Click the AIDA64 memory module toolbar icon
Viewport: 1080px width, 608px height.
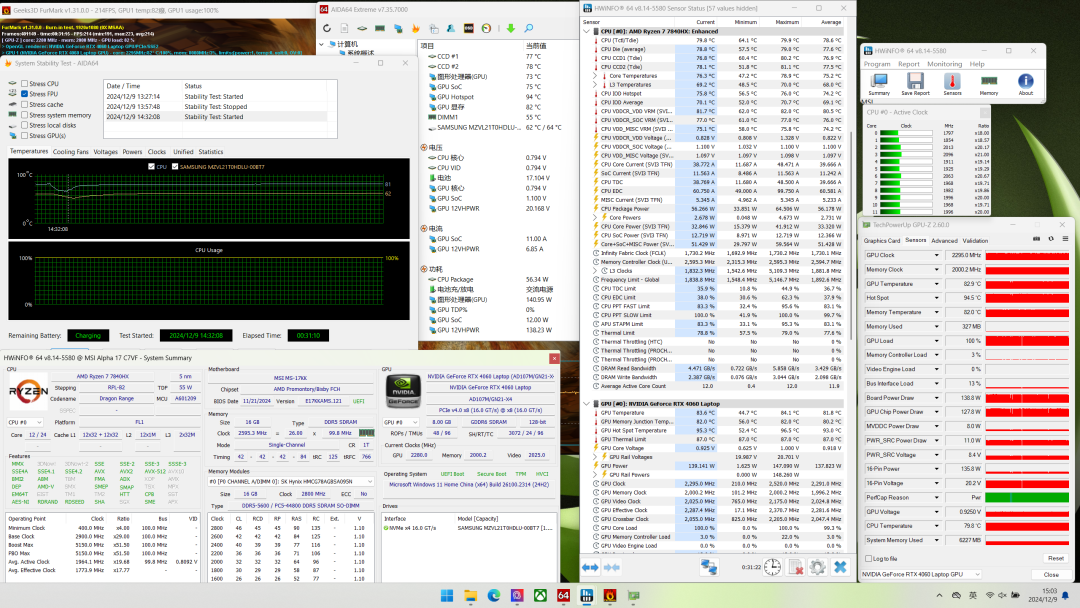tap(380, 28)
